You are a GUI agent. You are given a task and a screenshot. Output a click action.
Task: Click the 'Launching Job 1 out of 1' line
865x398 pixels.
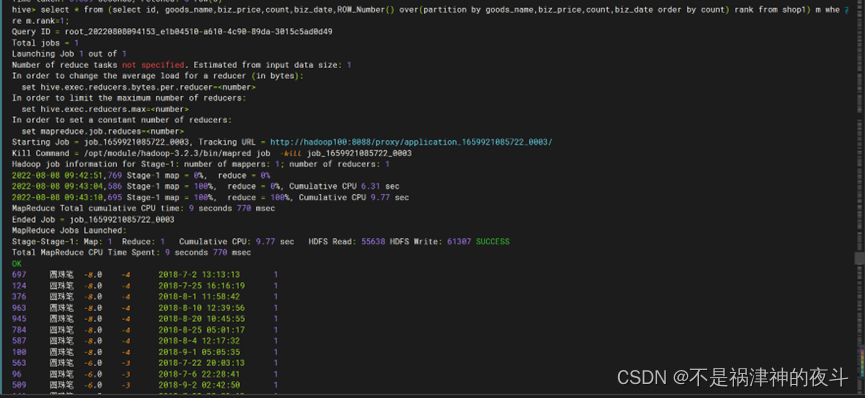click(70, 54)
